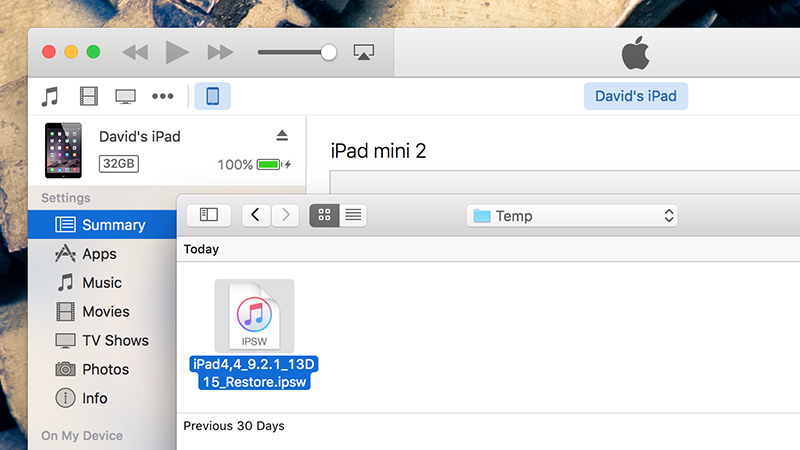Screen dimensions: 800x450
Task: Open the Music library icon
Action: (50, 96)
